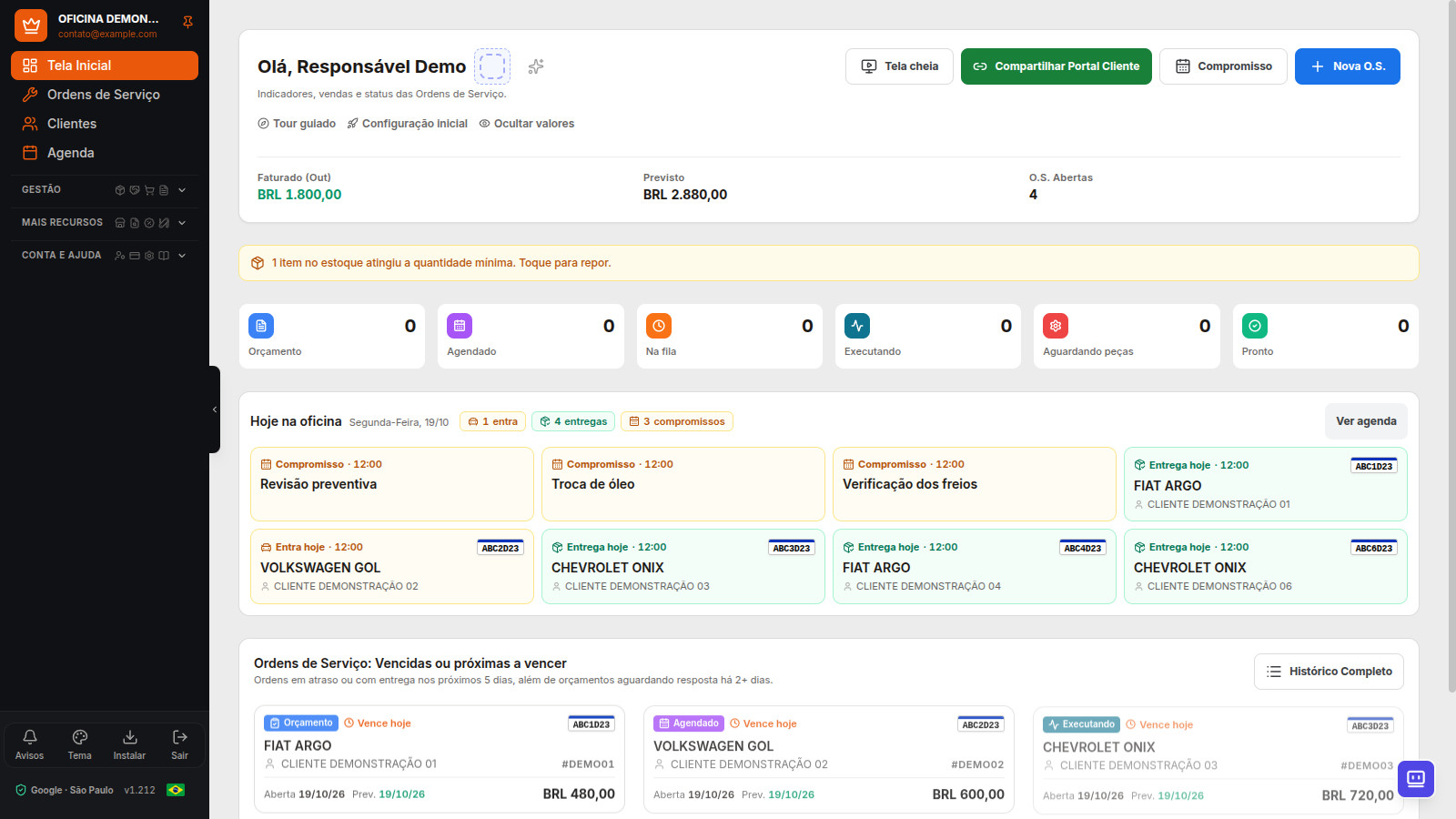
Task: Click the sparkle icon next to greeting
Action: [536, 66]
